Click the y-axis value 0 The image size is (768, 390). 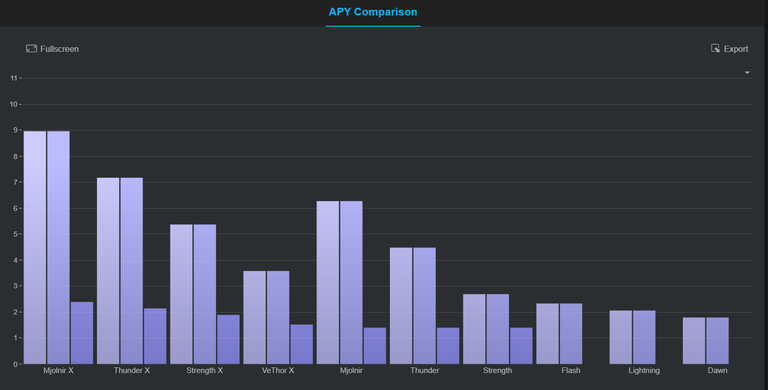click(15, 364)
